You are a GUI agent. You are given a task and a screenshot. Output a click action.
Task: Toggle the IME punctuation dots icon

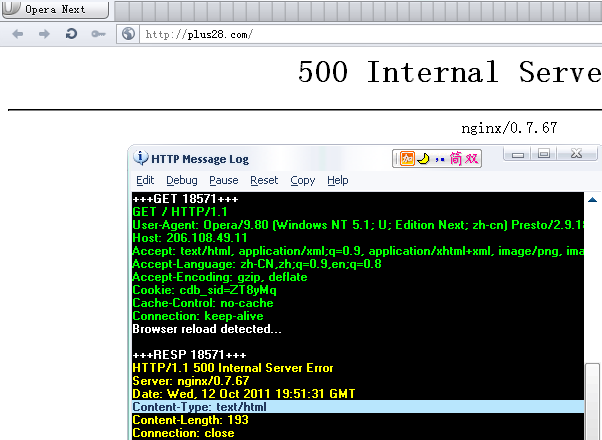(440, 159)
